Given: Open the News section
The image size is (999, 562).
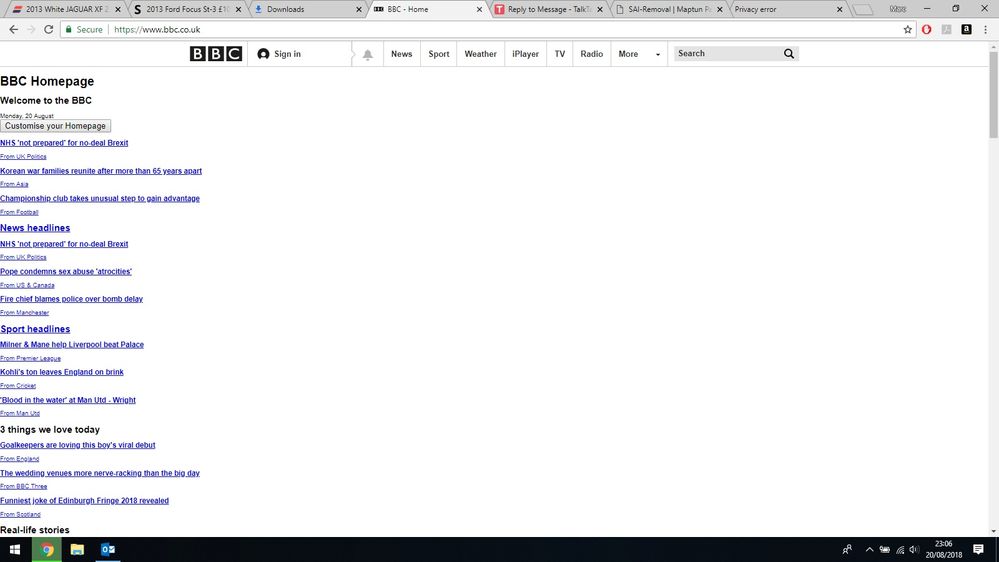Looking at the screenshot, I should click(x=401, y=54).
